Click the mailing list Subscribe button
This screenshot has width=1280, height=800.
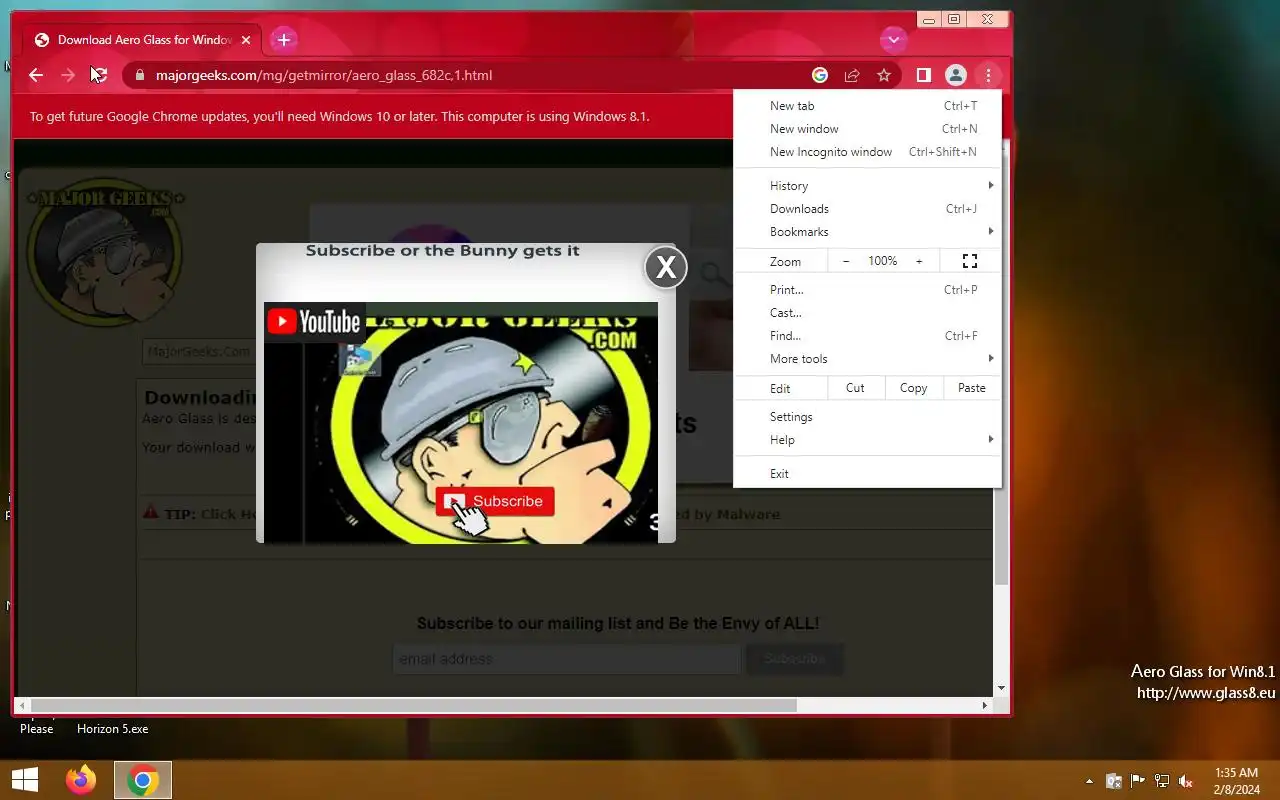click(794, 659)
